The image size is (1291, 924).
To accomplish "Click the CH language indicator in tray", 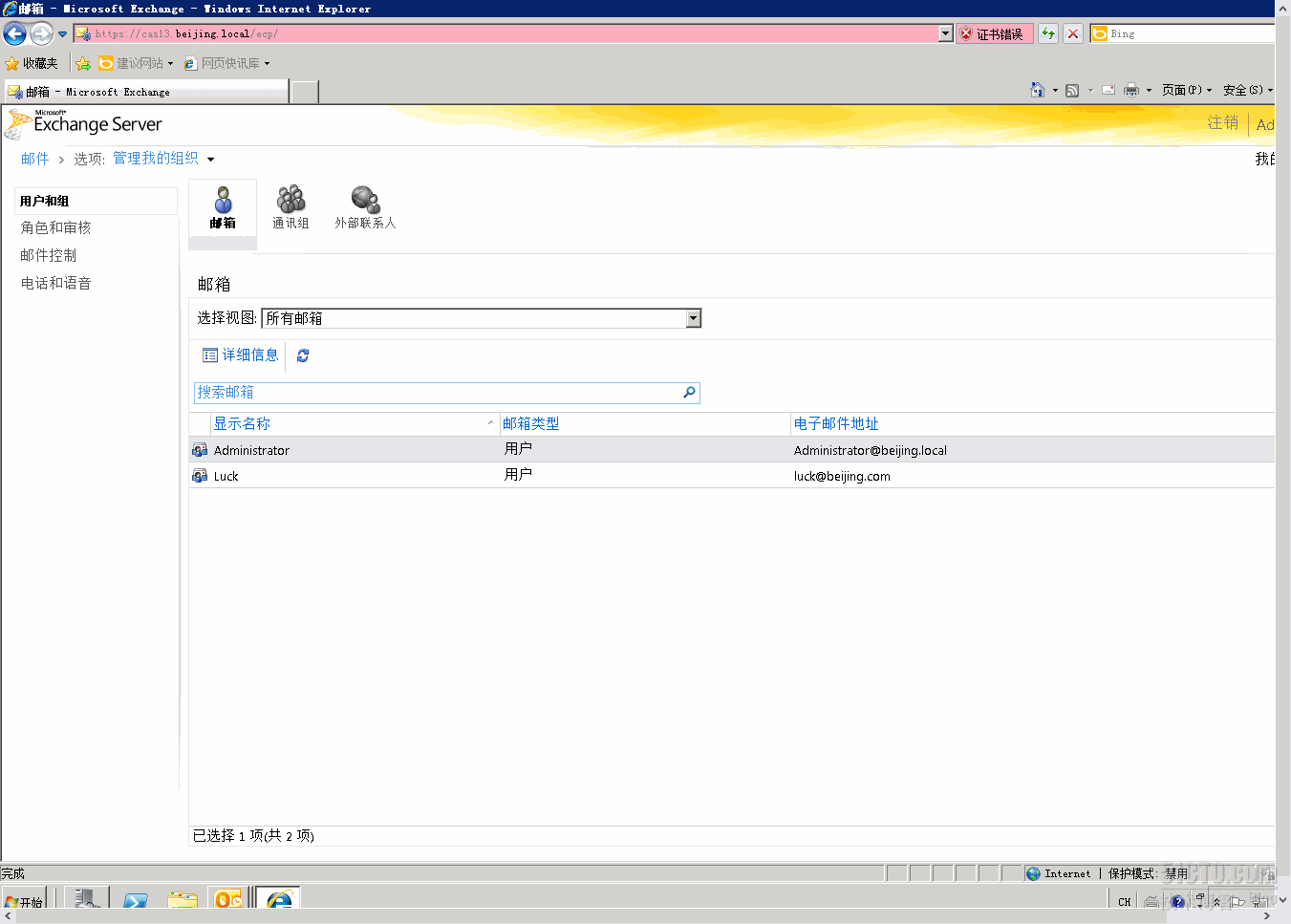I will click(1124, 901).
